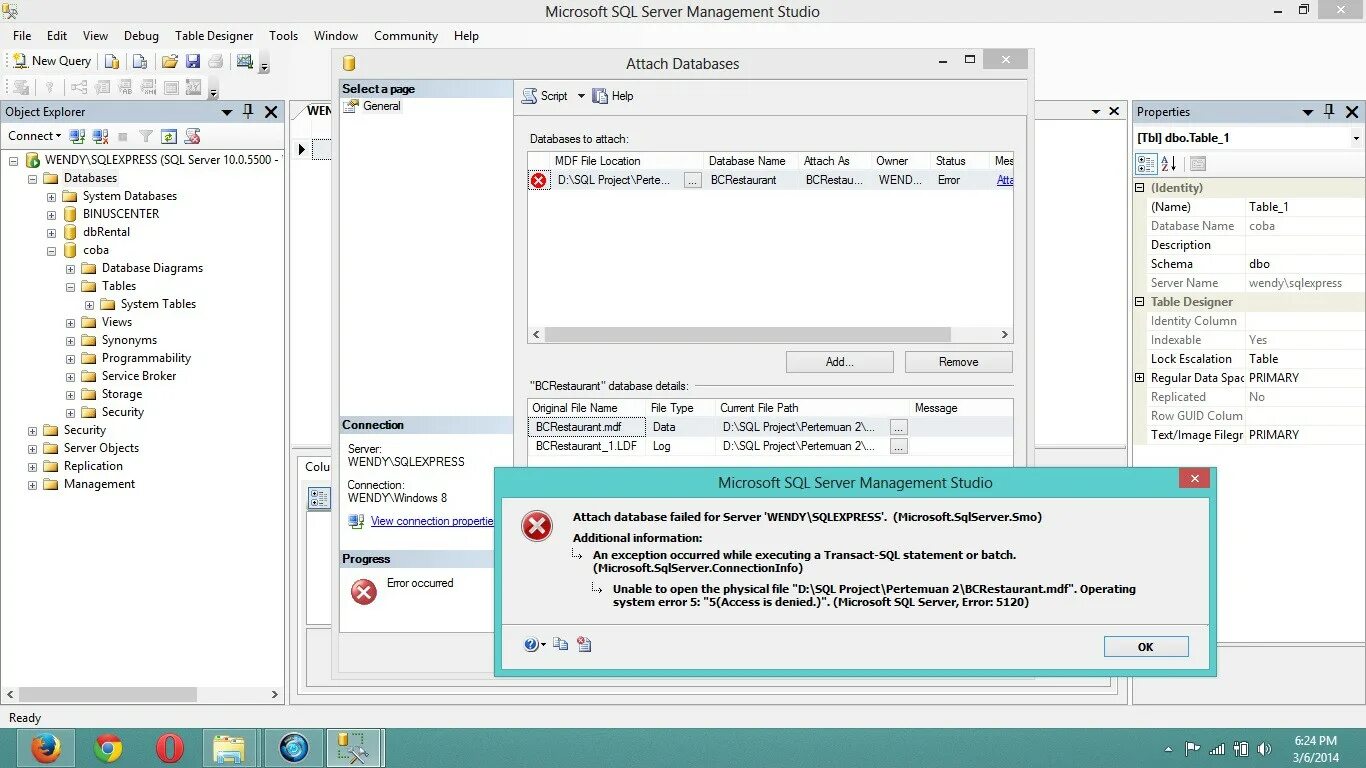Click the red error icon in BCRestaurant row
1366x768 pixels.
[539, 180]
